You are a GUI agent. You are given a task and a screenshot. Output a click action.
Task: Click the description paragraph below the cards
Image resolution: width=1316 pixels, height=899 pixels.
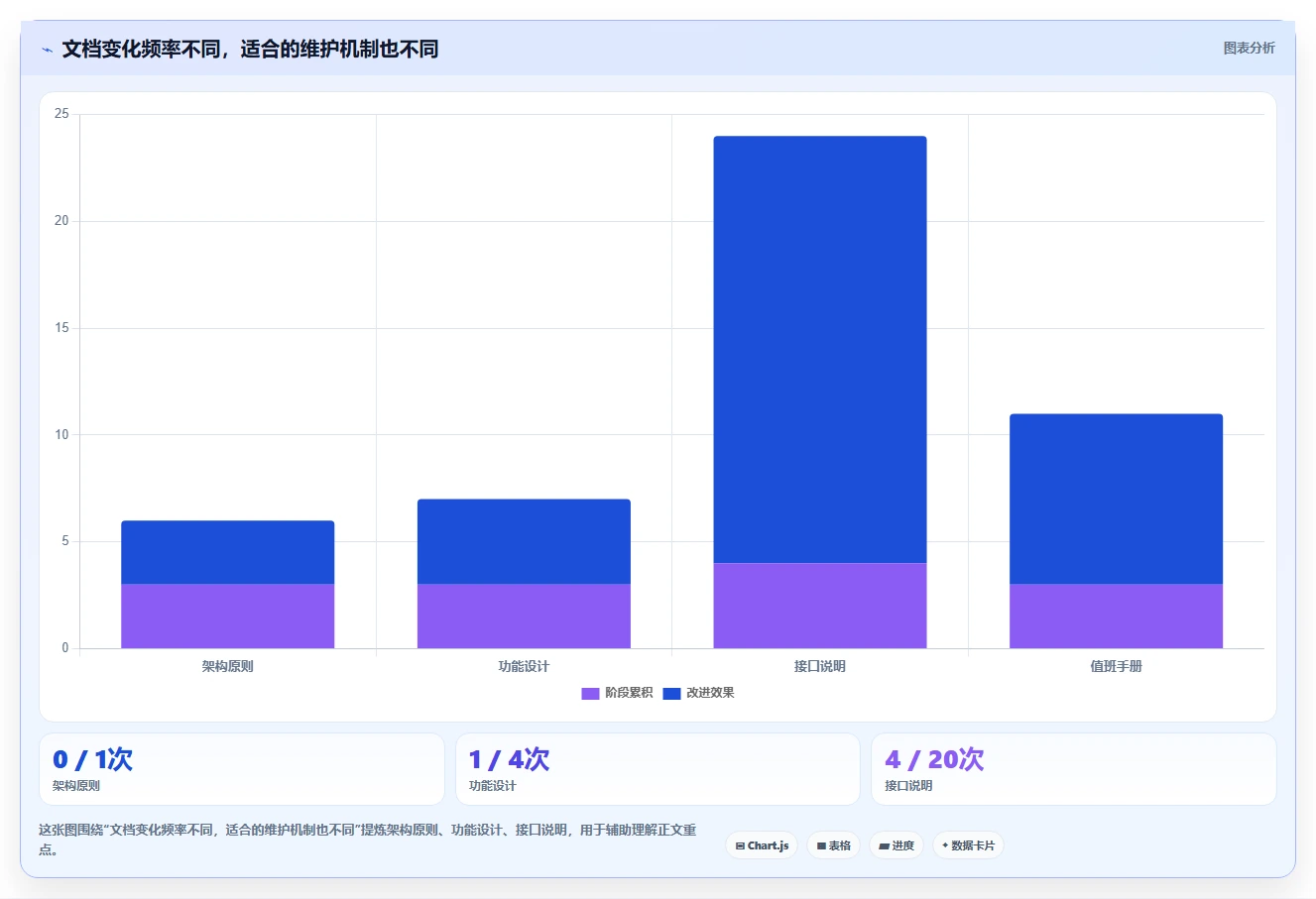click(368, 840)
